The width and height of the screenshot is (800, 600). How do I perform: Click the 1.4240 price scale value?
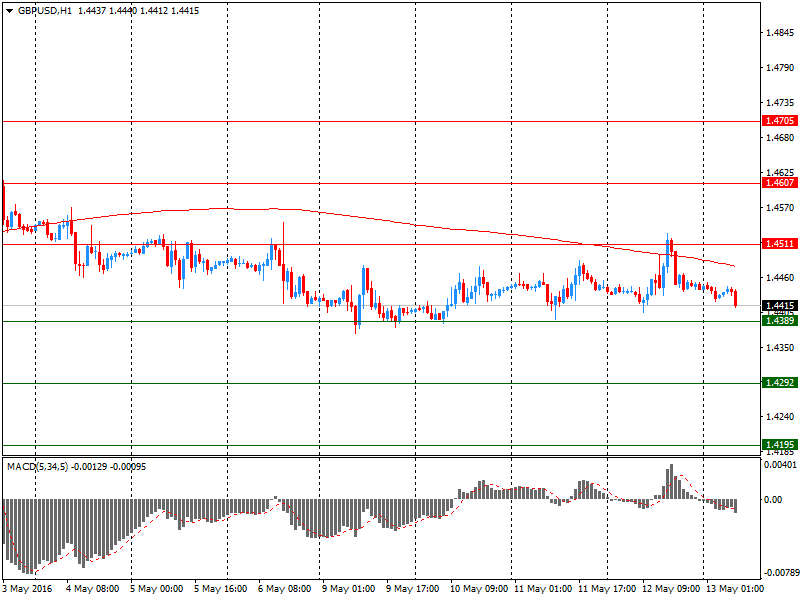[780, 417]
